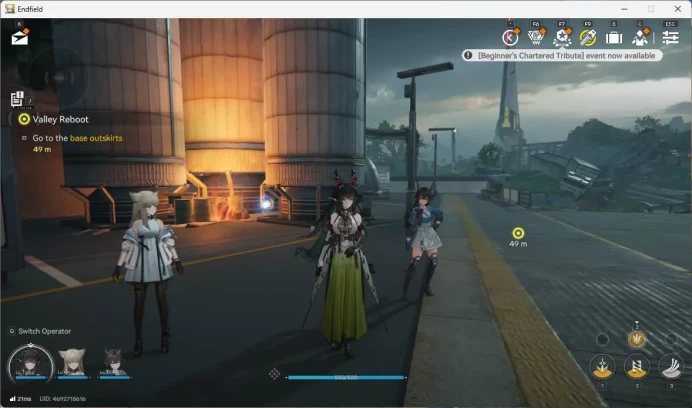Trigger the golden ultimate skill icon
Image resolution: width=692 pixels, height=408 pixels.
(636, 339)
